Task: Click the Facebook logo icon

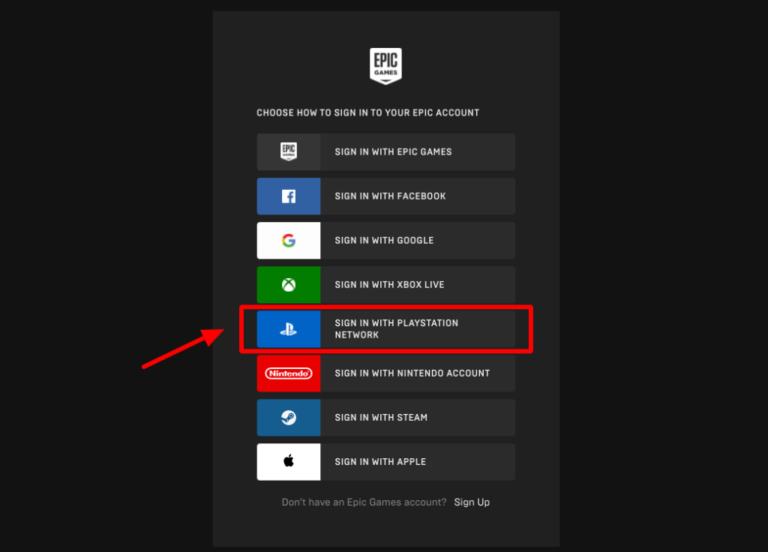Action: pos(288,196)
